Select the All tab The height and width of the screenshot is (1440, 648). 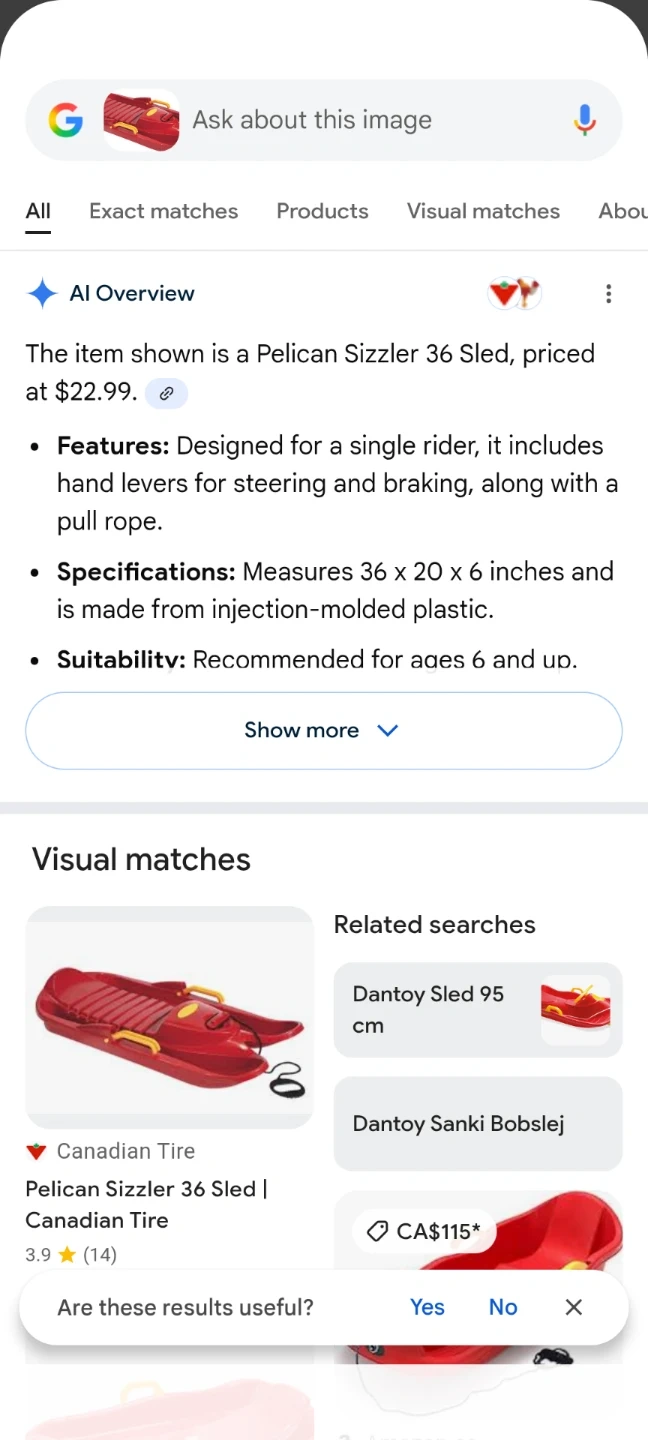(38, 211)
